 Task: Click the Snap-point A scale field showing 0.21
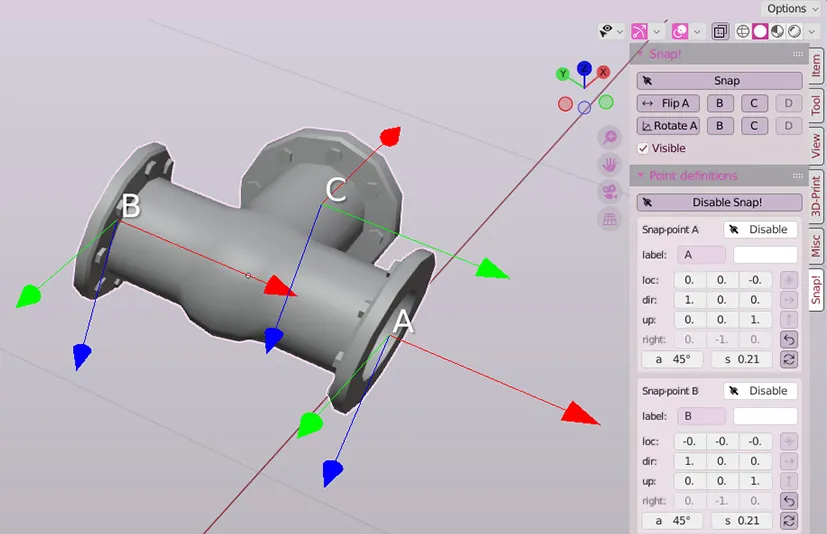click(x=742, y=359)
